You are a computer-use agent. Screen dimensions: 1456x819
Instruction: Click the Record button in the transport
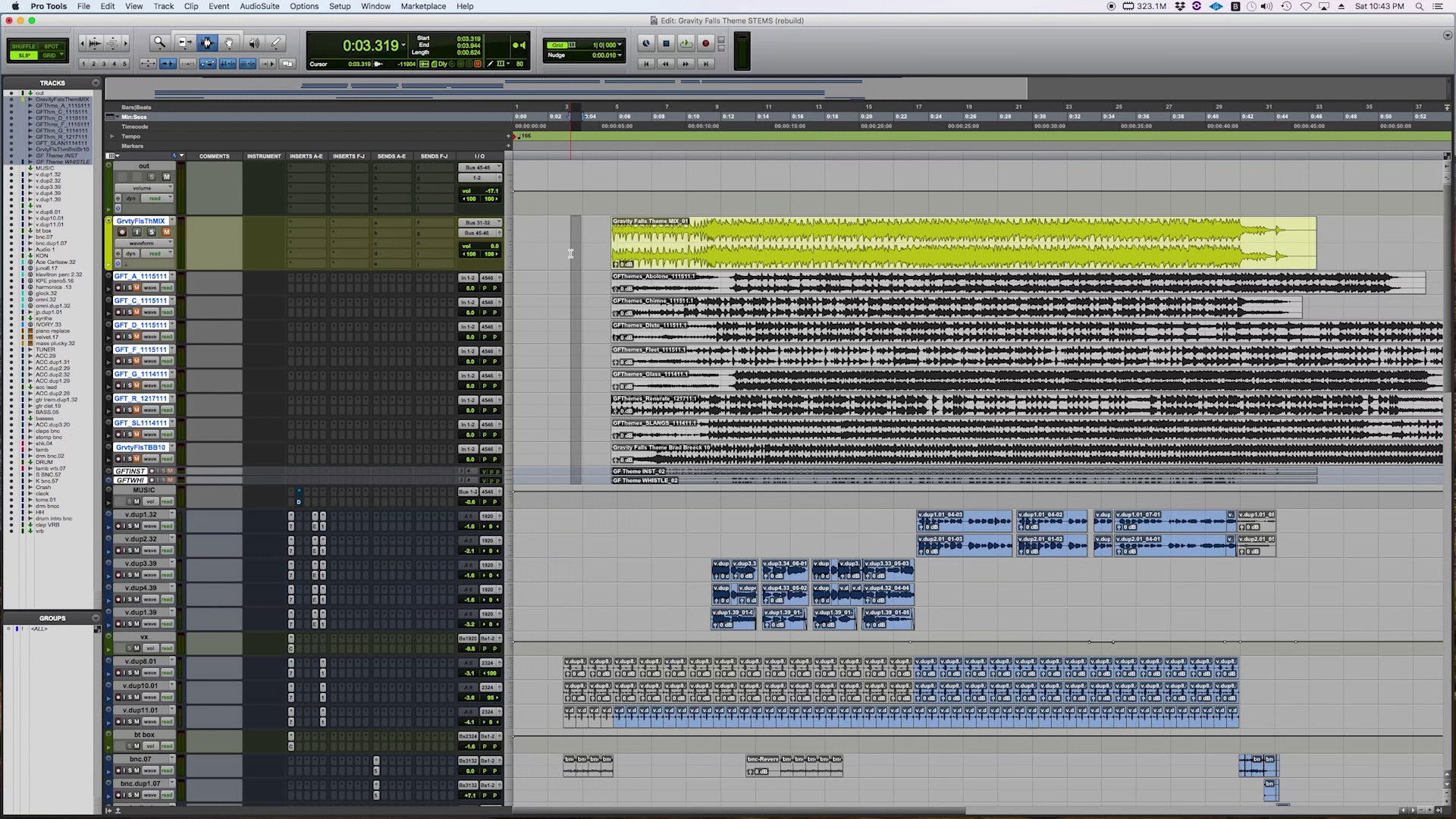(x=705, y=43)
